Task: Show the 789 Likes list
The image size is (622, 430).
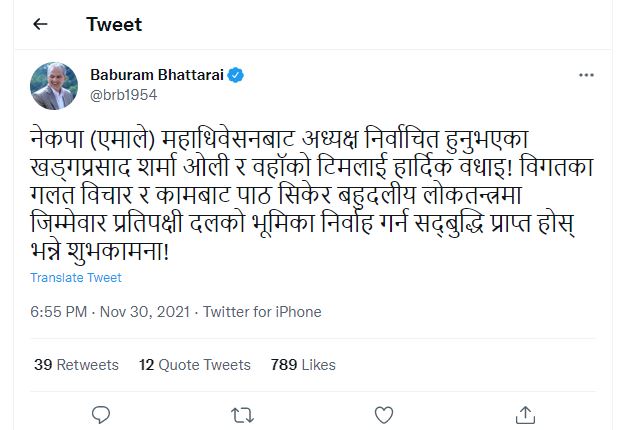Action: coord(303,365)
